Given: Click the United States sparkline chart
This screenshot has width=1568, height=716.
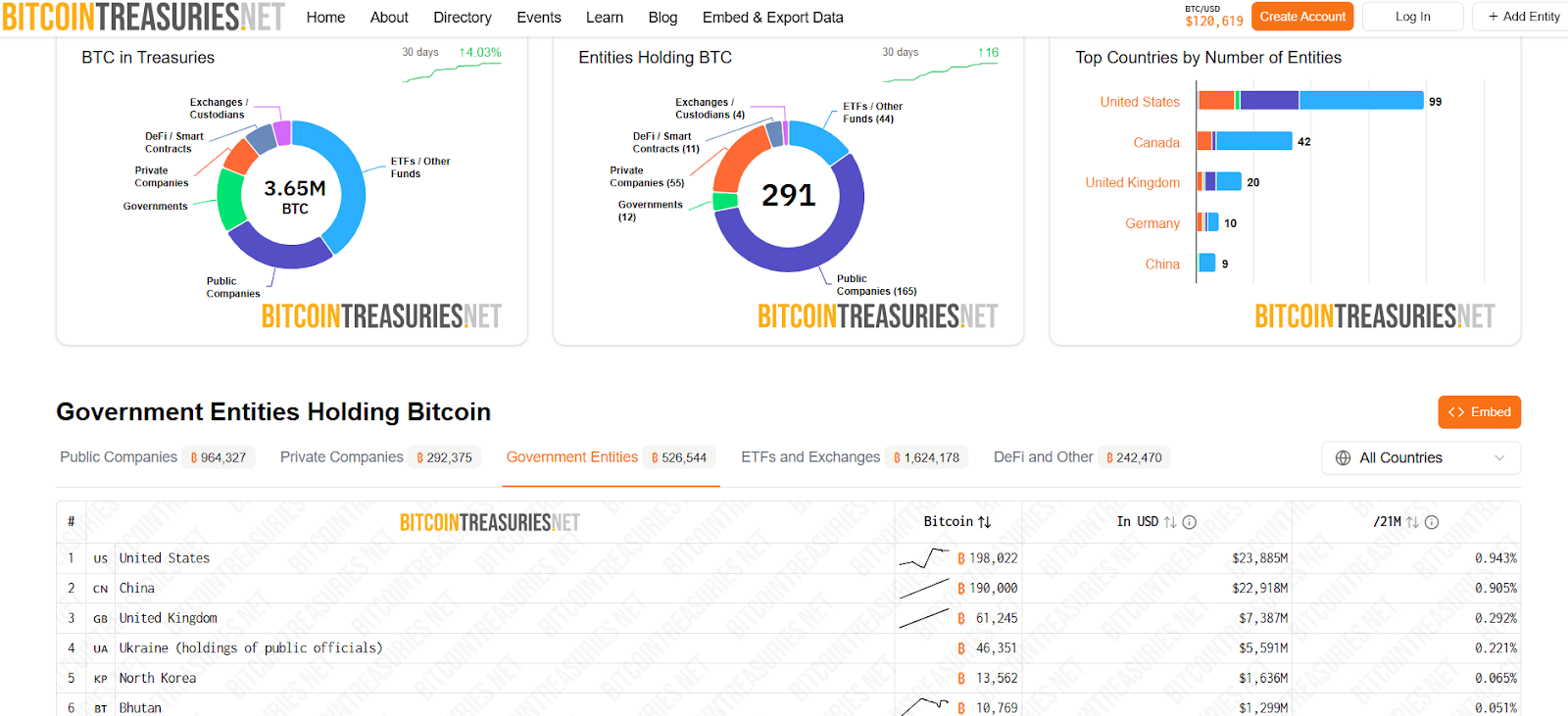Looking at the screenshot, I should (924, 558).
